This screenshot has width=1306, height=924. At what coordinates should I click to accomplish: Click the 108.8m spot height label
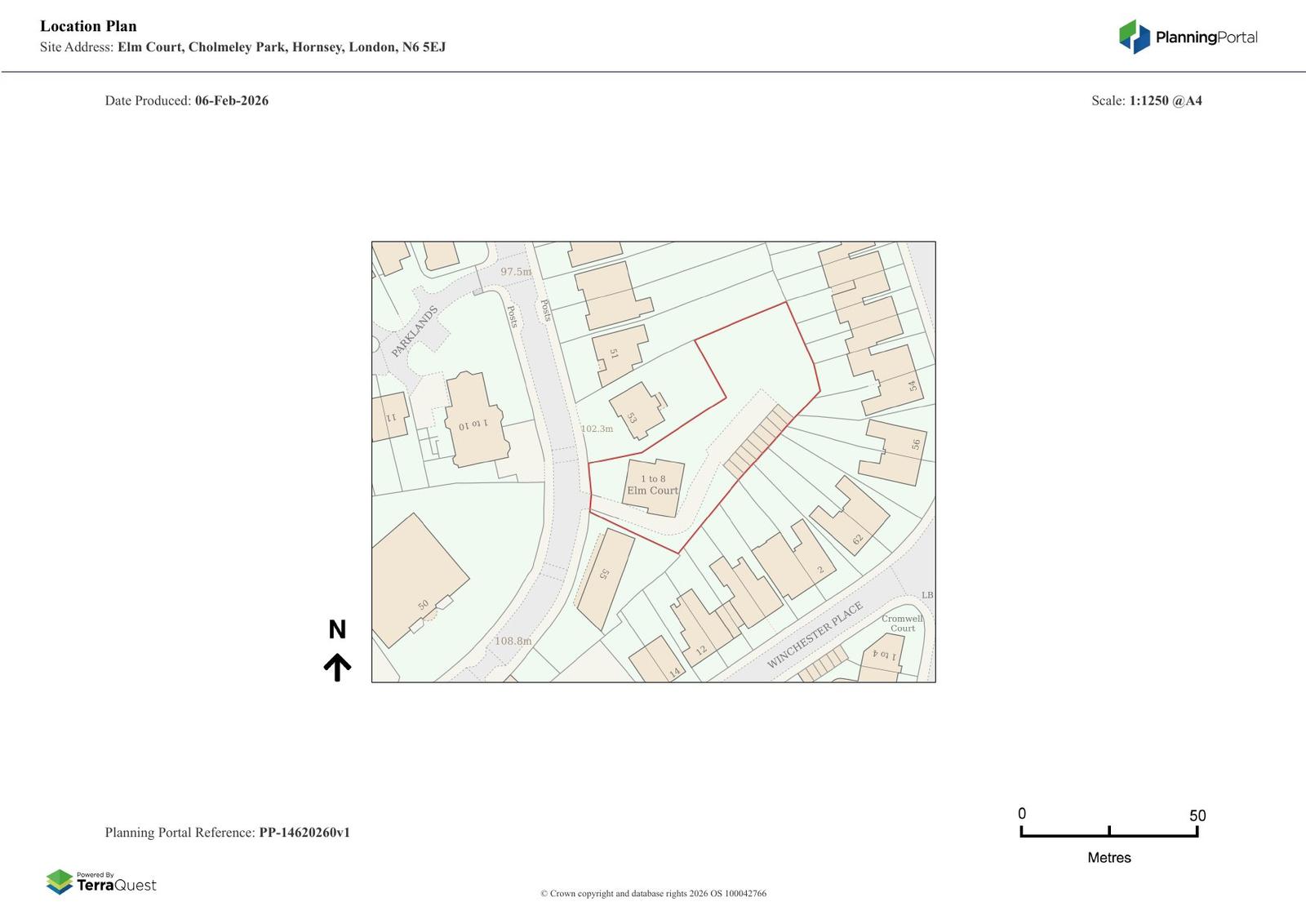tap(513, 641)
